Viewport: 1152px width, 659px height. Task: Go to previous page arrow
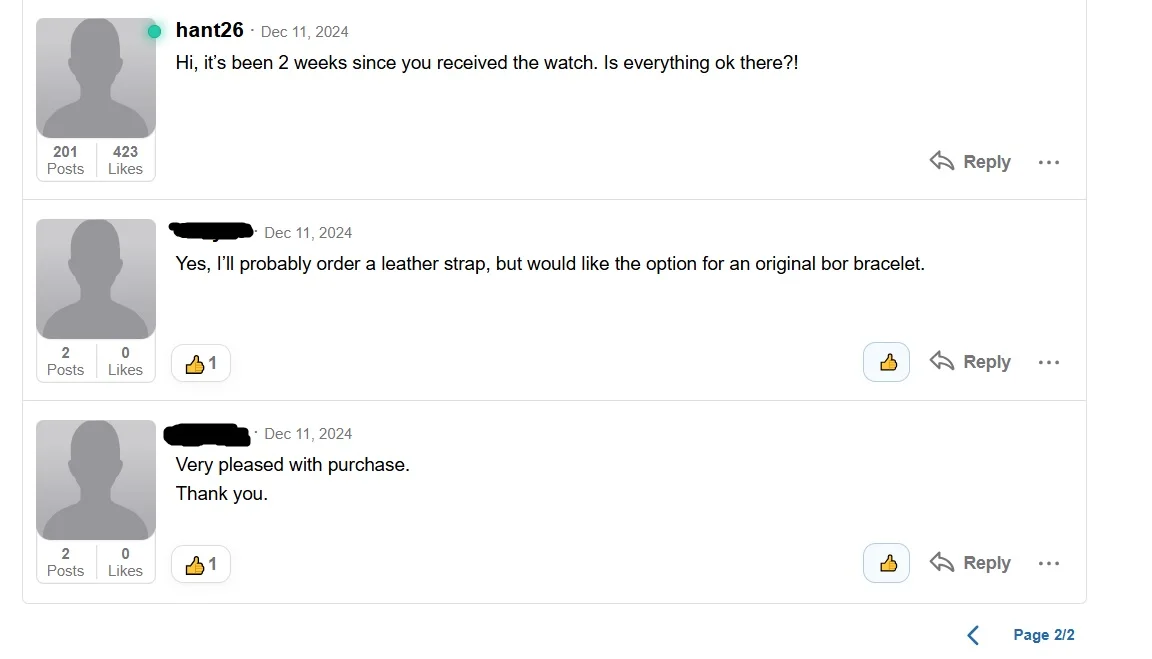pyautogui.click(x=973, y=635)
